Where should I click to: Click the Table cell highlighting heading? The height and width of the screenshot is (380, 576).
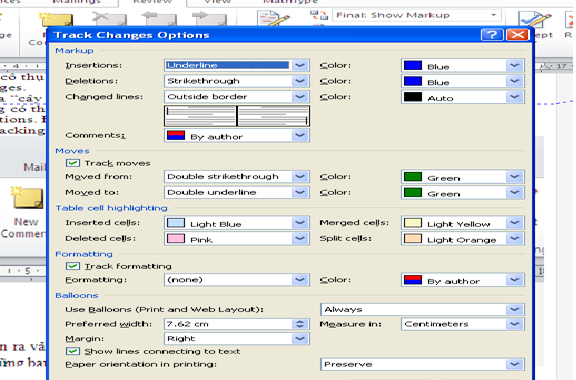tap(111, 208)
